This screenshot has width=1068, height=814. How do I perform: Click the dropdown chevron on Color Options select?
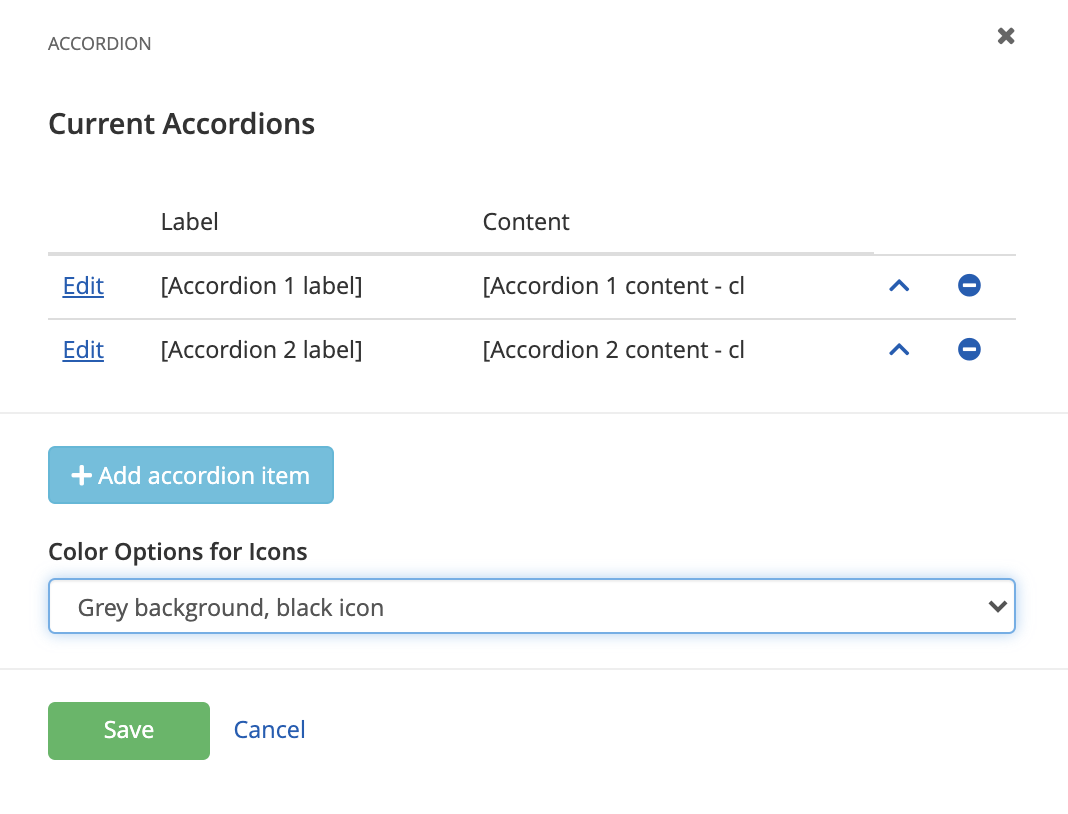click(x=997, y=606)
